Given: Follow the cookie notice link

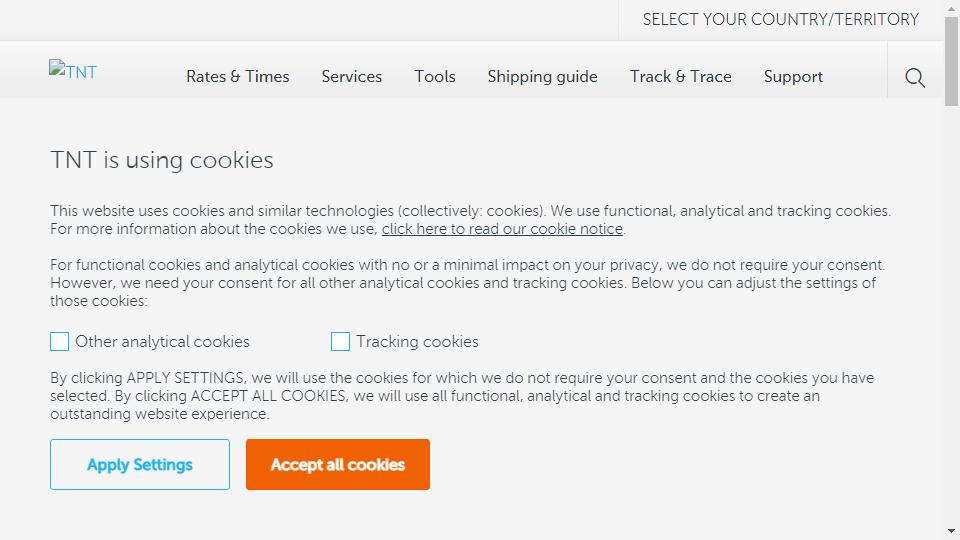Looking at the screenshot, I should tap(502, 229).
